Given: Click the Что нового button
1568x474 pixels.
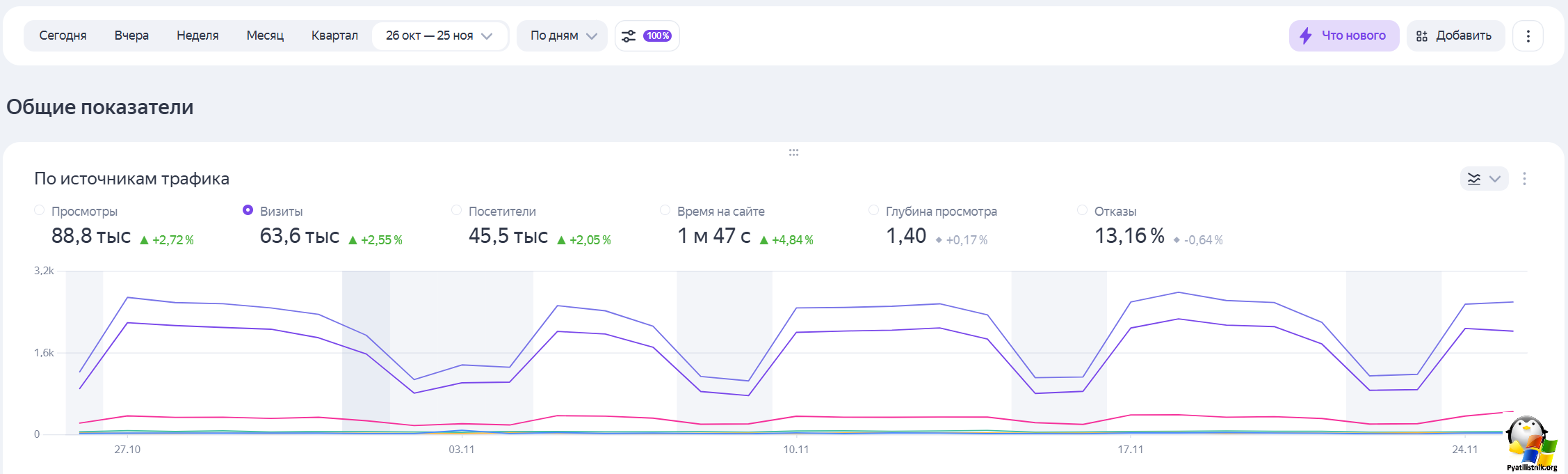Looking at the screenshot, I should click(x=1352, y=36).
